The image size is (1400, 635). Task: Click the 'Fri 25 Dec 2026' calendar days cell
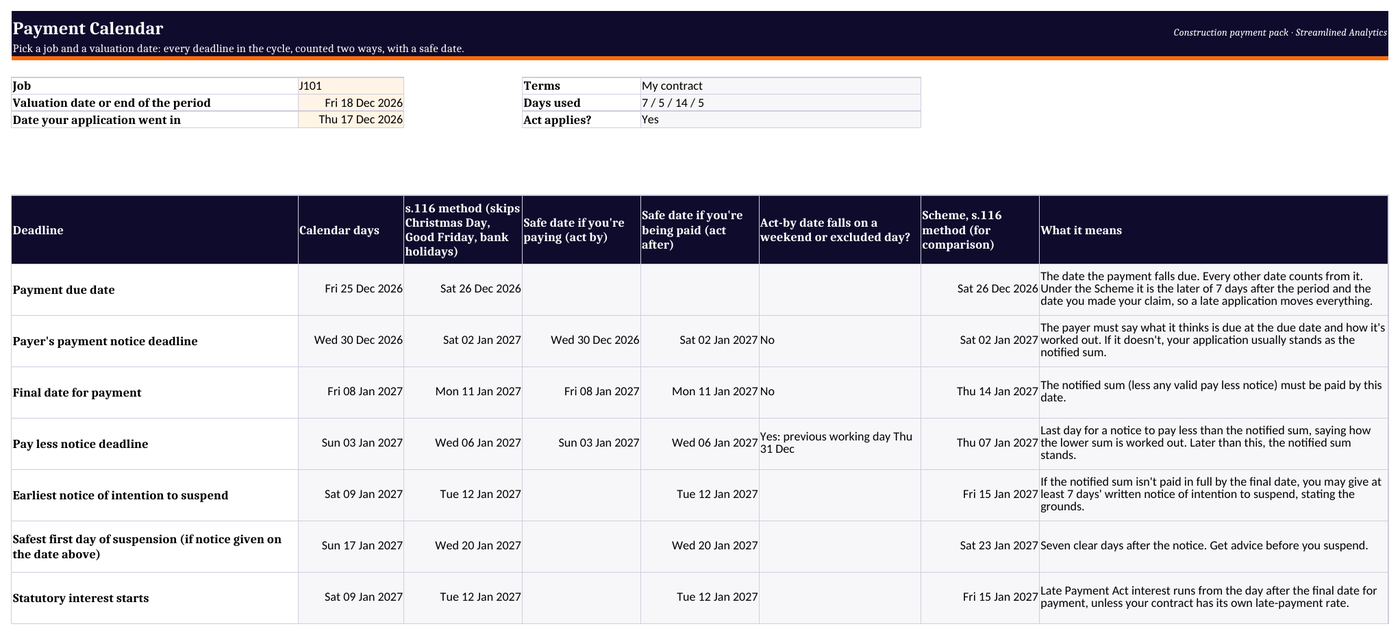[351, 289]
